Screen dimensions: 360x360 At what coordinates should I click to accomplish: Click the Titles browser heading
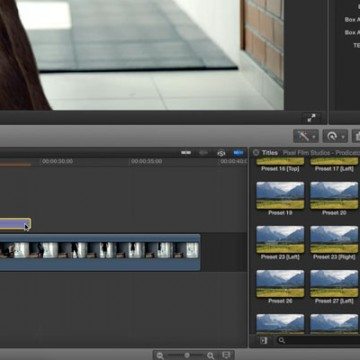click(x=270, y=153)
